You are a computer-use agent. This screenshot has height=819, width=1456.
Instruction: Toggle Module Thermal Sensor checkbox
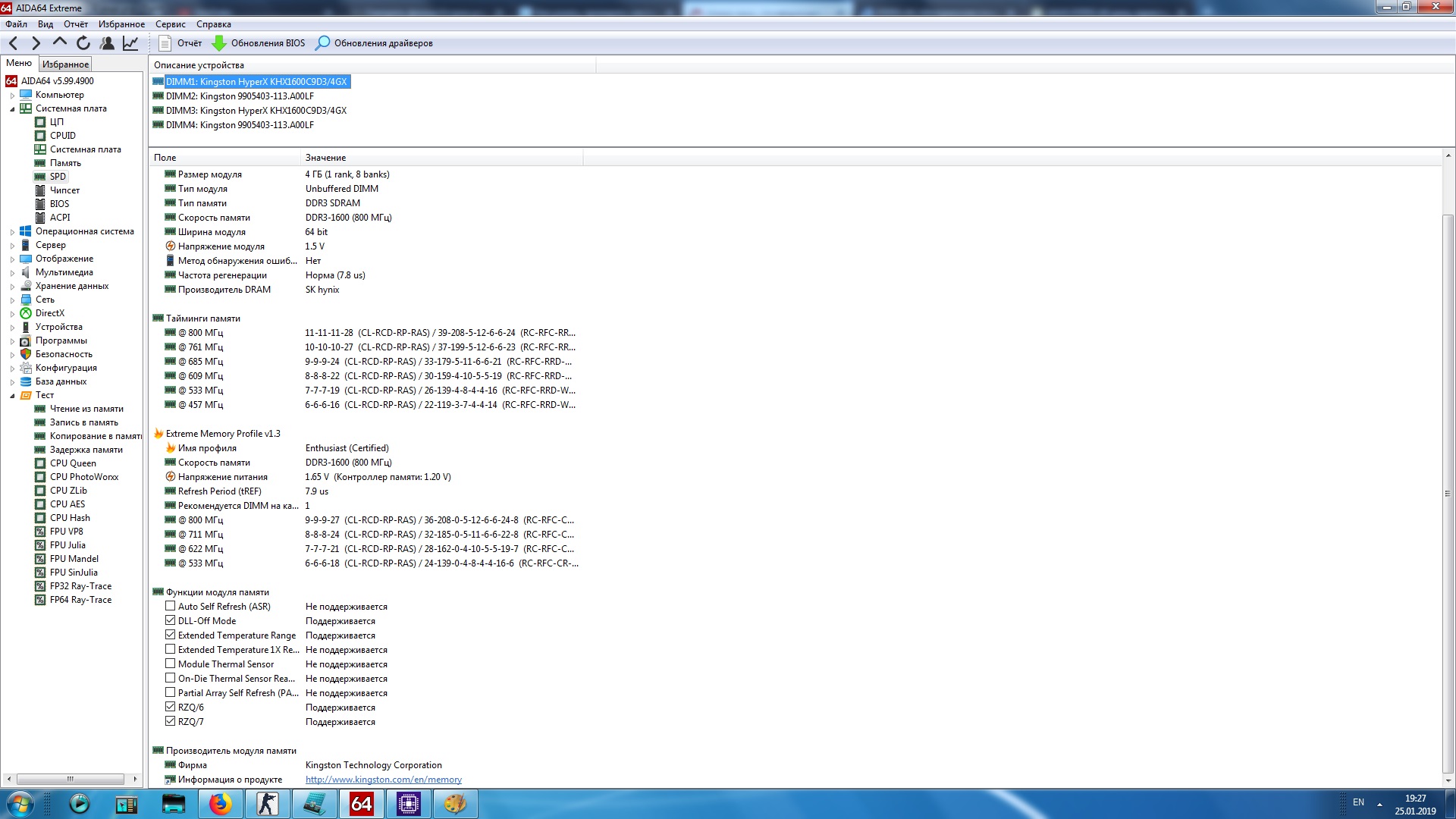click(x=171, y=664)
